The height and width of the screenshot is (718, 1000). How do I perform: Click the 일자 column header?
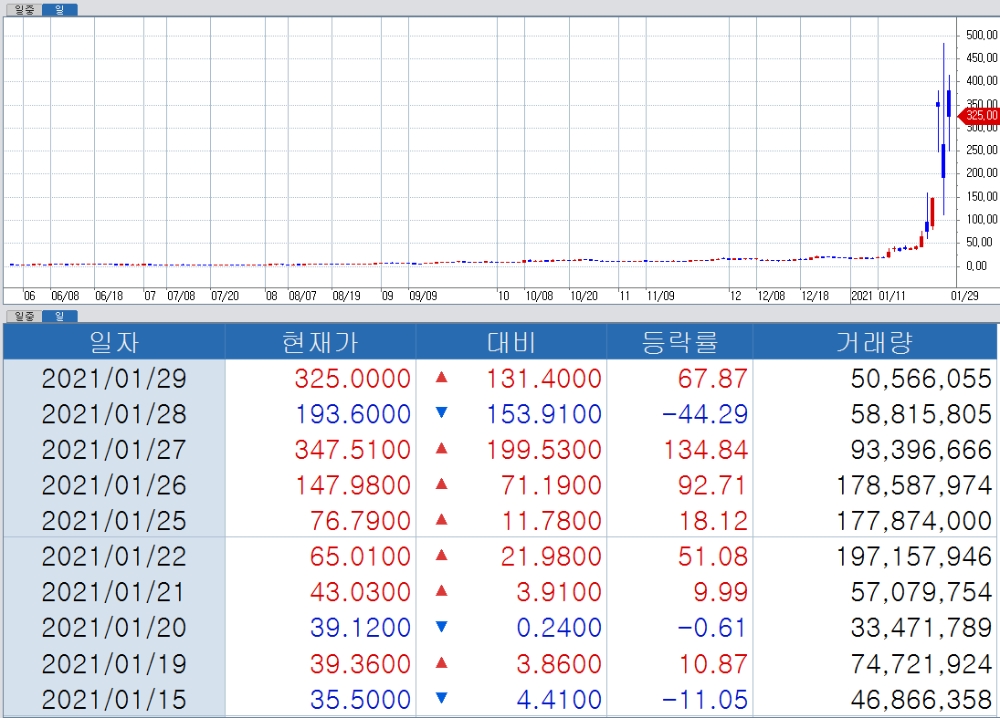tap(114, 342)
